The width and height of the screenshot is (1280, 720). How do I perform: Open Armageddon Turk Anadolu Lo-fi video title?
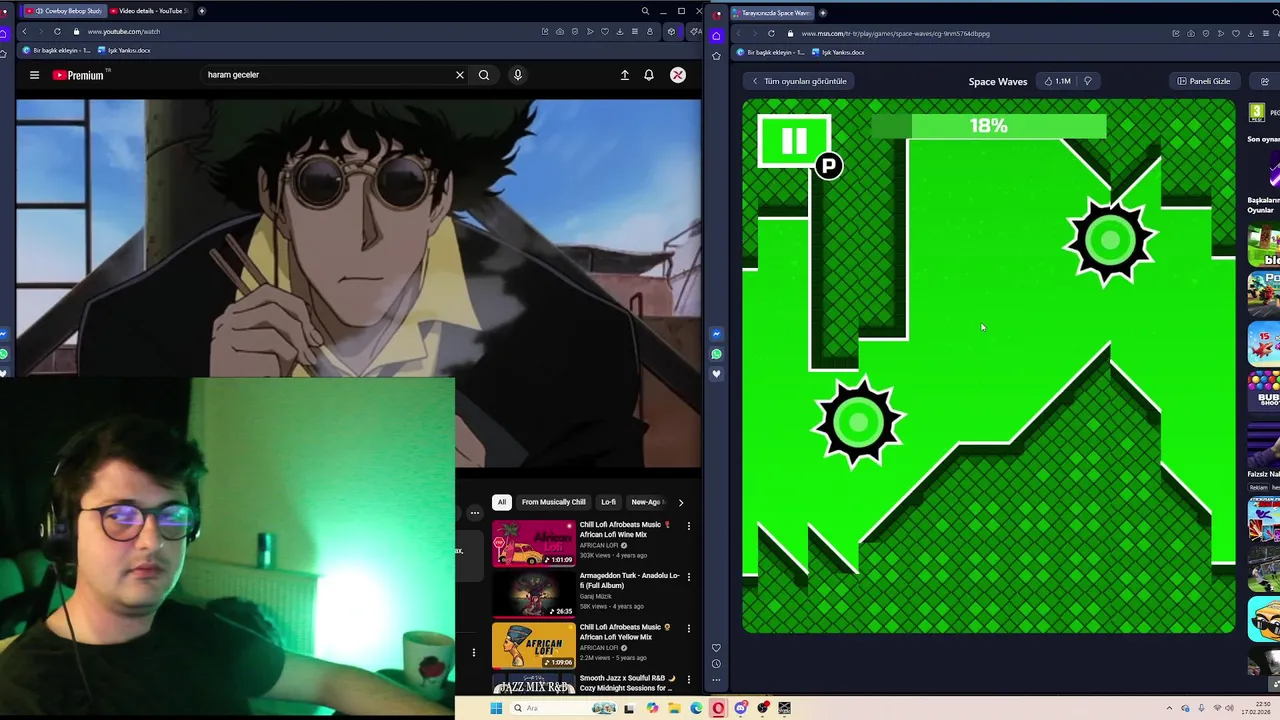click(629, 580)
